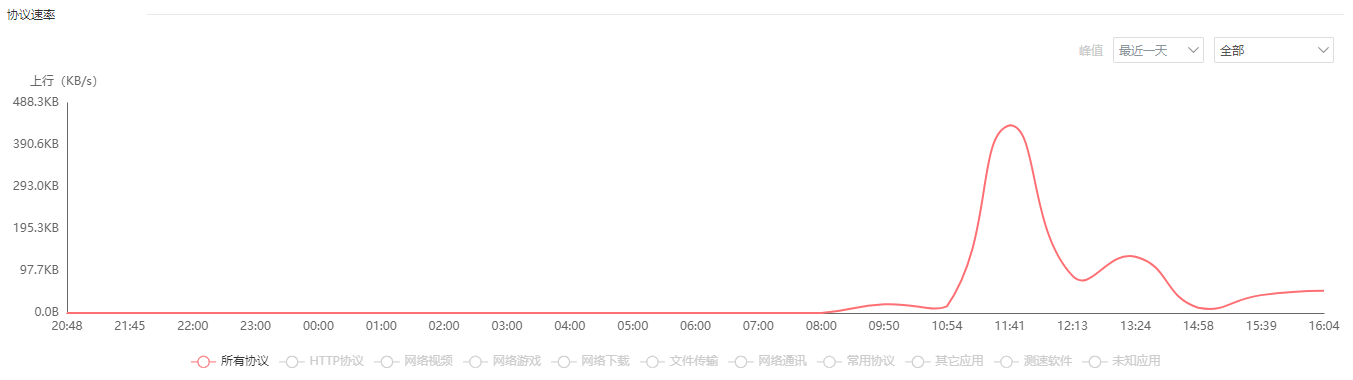Click the 13:24 time axis label
The image size is (1353, 380).
tap(1135, 326)
